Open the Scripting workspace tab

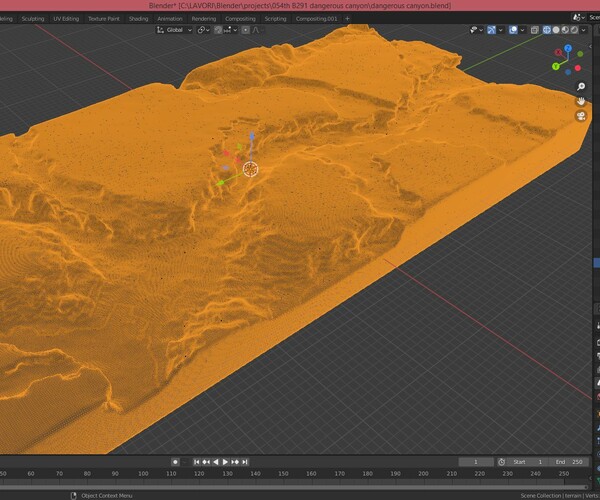275,18
